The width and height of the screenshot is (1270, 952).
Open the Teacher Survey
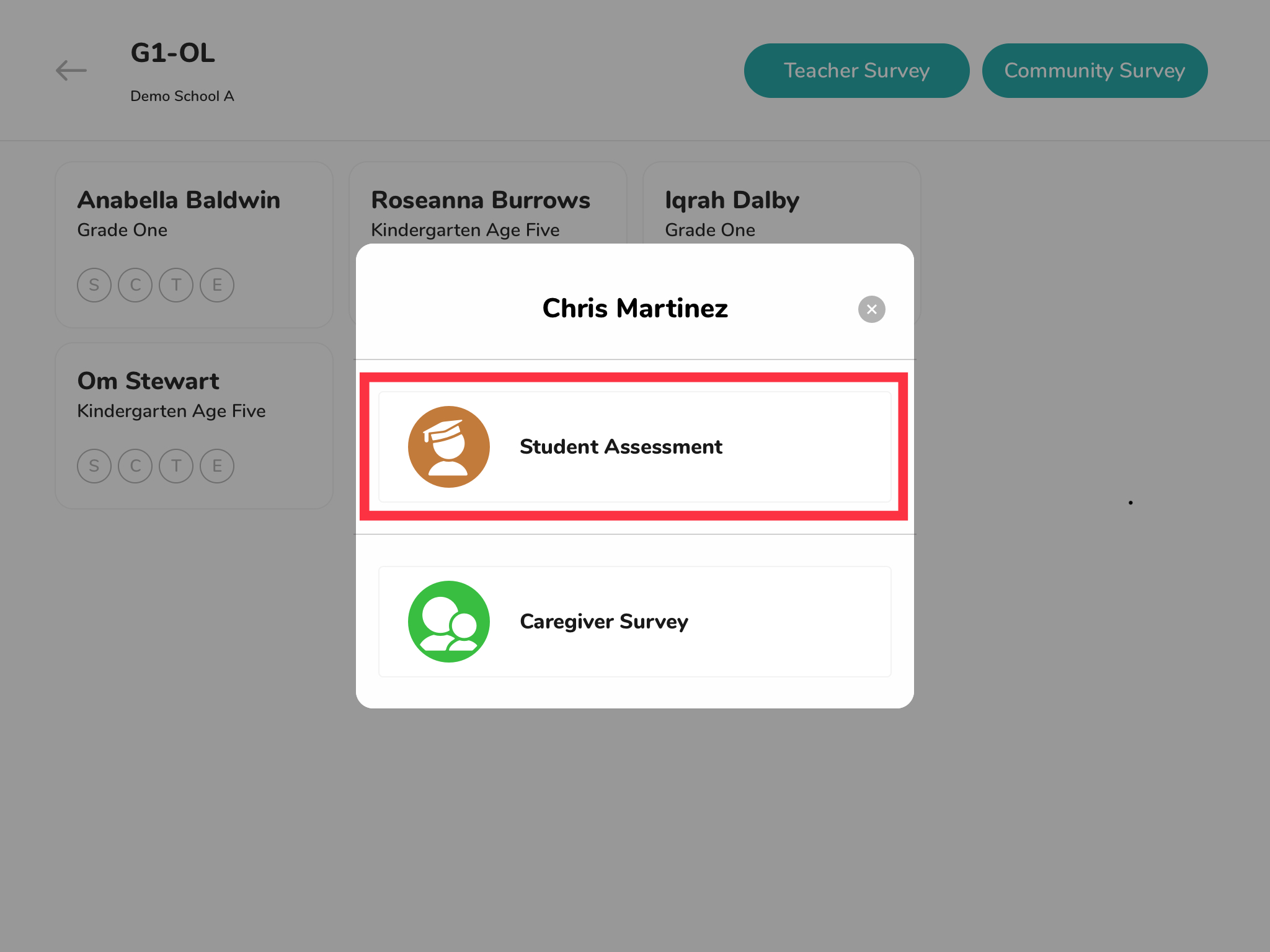click(856, 71)
